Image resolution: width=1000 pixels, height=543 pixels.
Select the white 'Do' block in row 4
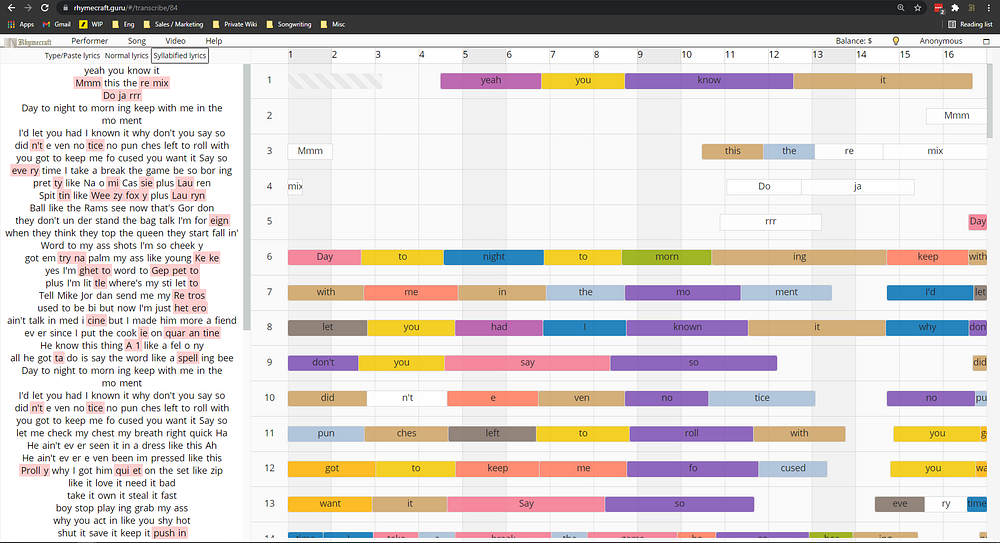[x=764, y=187]
